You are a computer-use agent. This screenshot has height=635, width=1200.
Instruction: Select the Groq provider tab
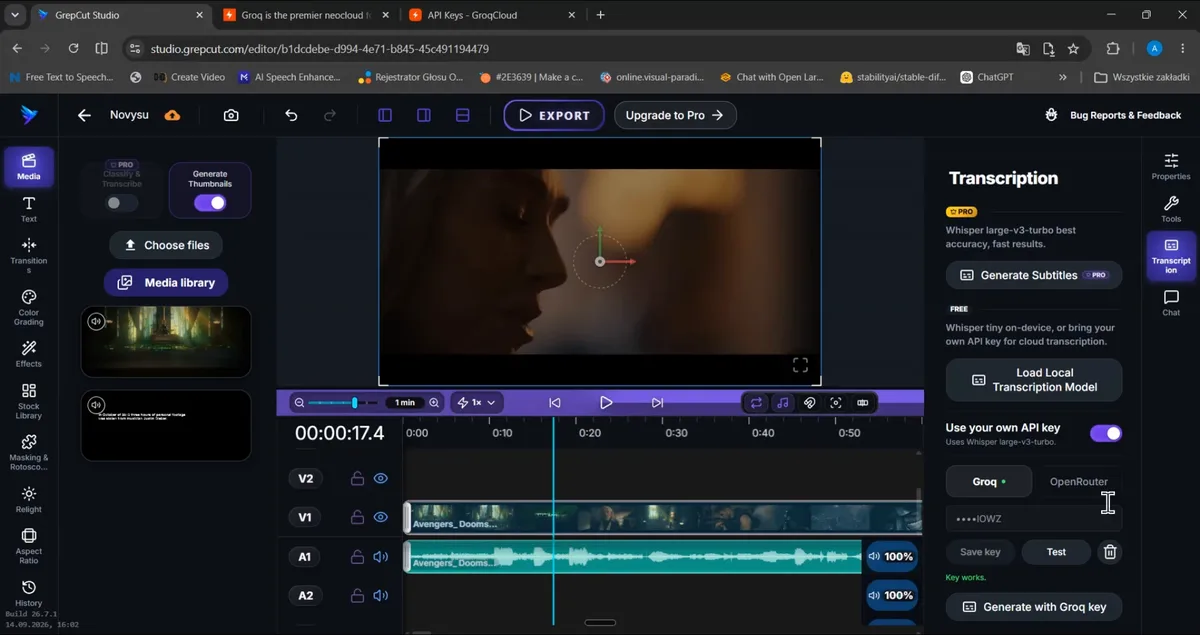[x=990, y=481]
